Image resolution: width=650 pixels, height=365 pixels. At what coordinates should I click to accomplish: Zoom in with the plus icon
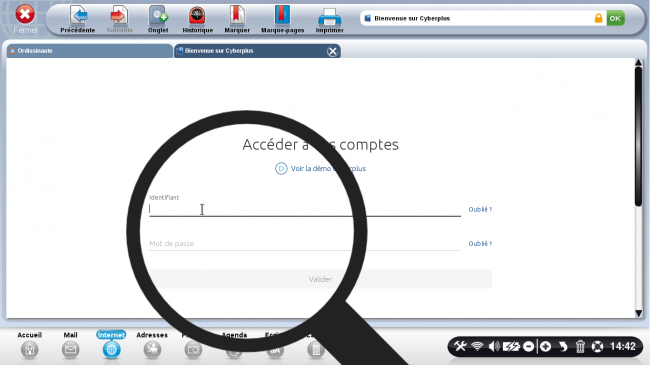pyautogui.click(x=546, y=346)
